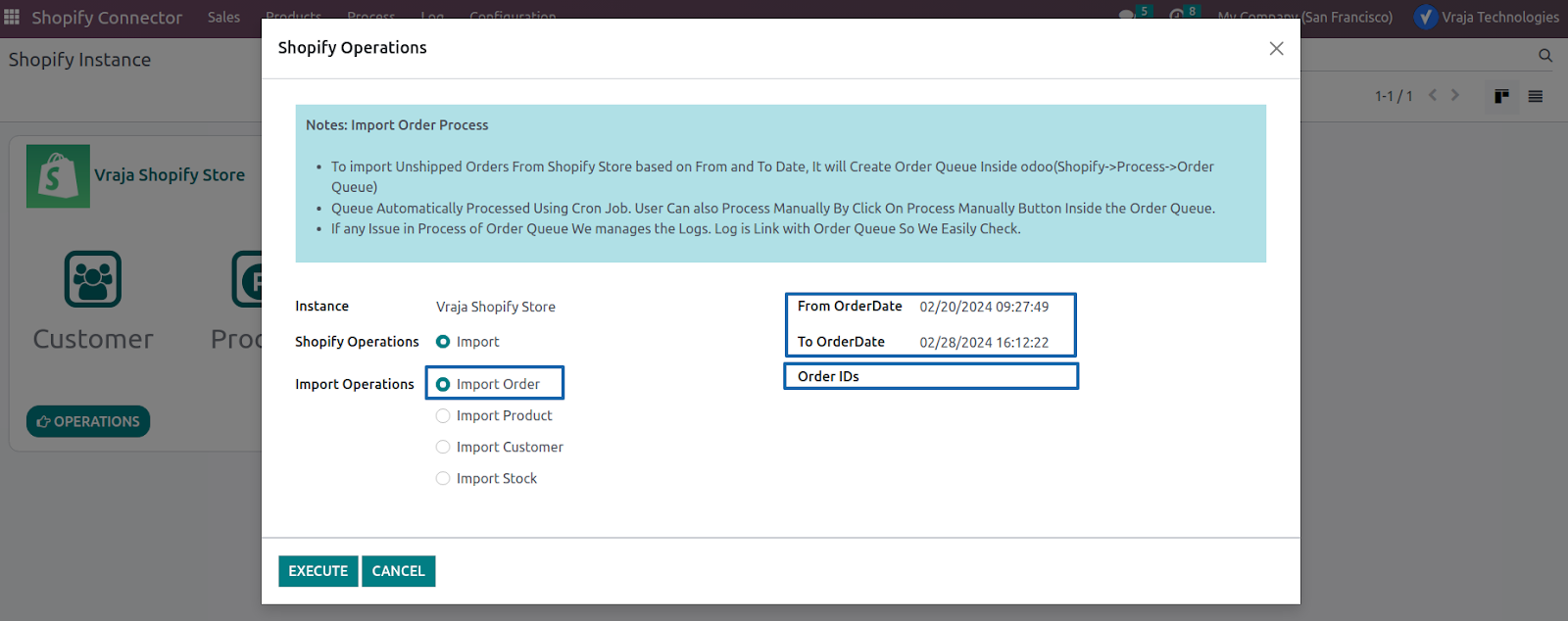The image size is (1568, 621).
Task: Click the Notes: Import Order Process heading
Action: point(397,125)
